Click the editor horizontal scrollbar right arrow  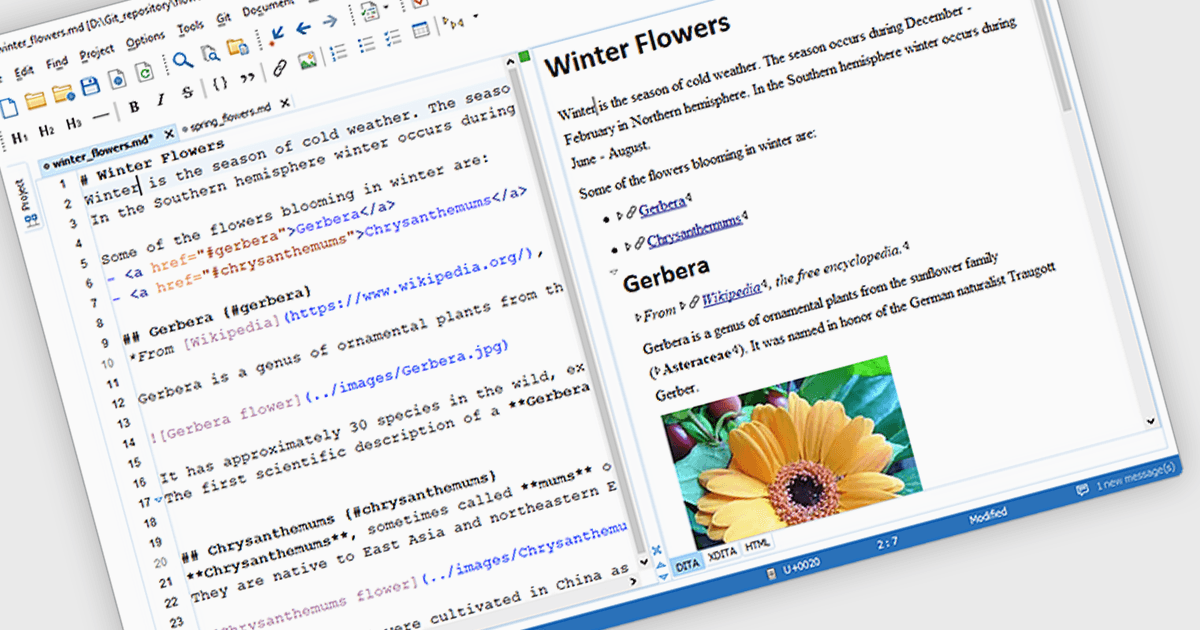point(633,581)
